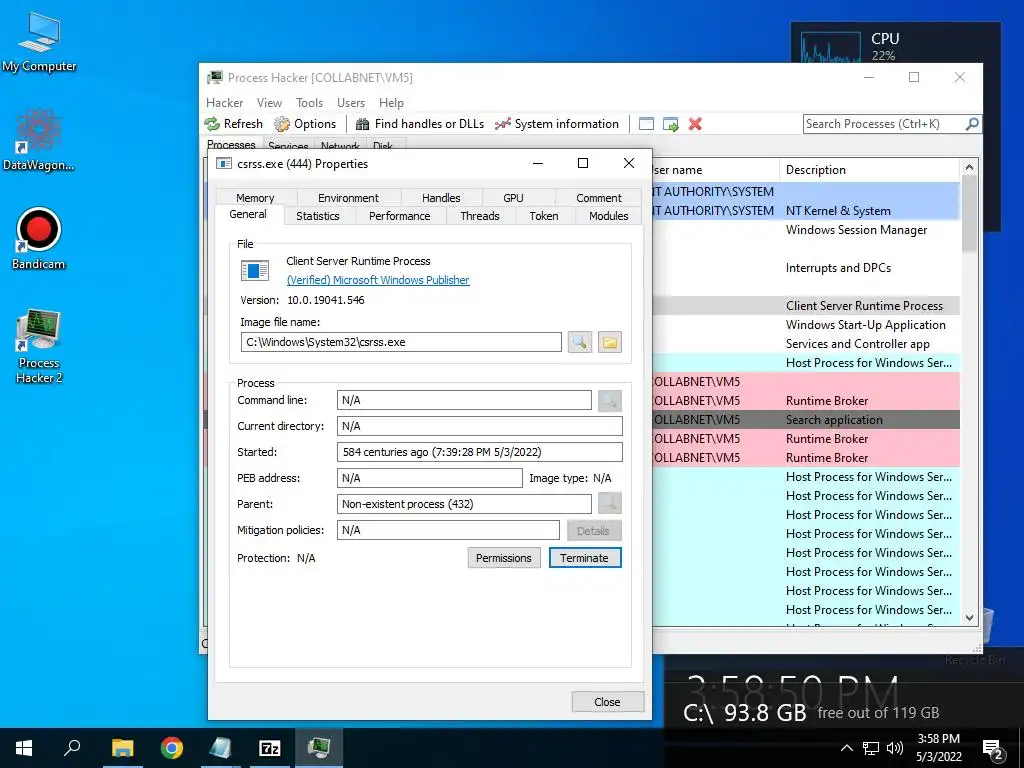Select the Interrupts and DPCs row
The width and height of the screenshot is (1024, 768).
[805, 268]
